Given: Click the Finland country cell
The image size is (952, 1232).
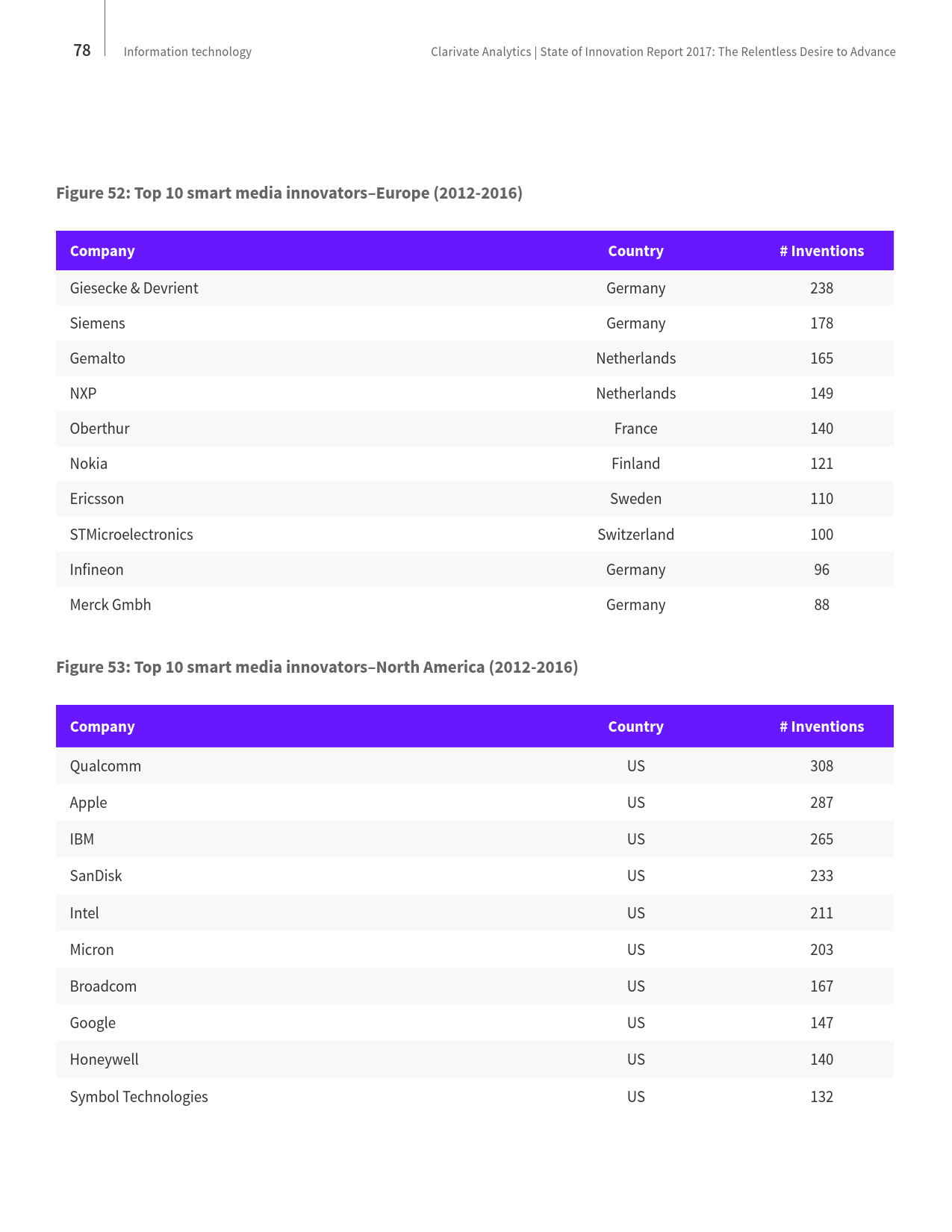Looking at the screenshot, I should [635, 464].
